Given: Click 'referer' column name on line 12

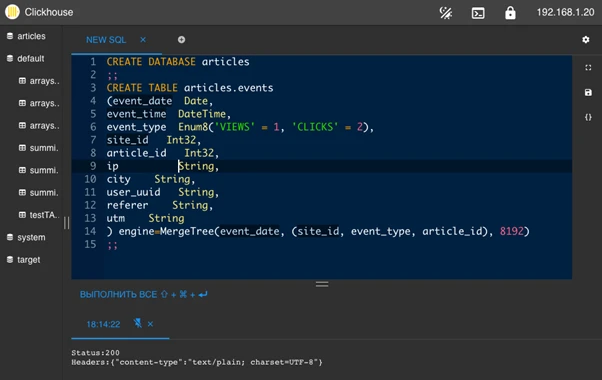Looking at the screenshot, I should 127,205.
